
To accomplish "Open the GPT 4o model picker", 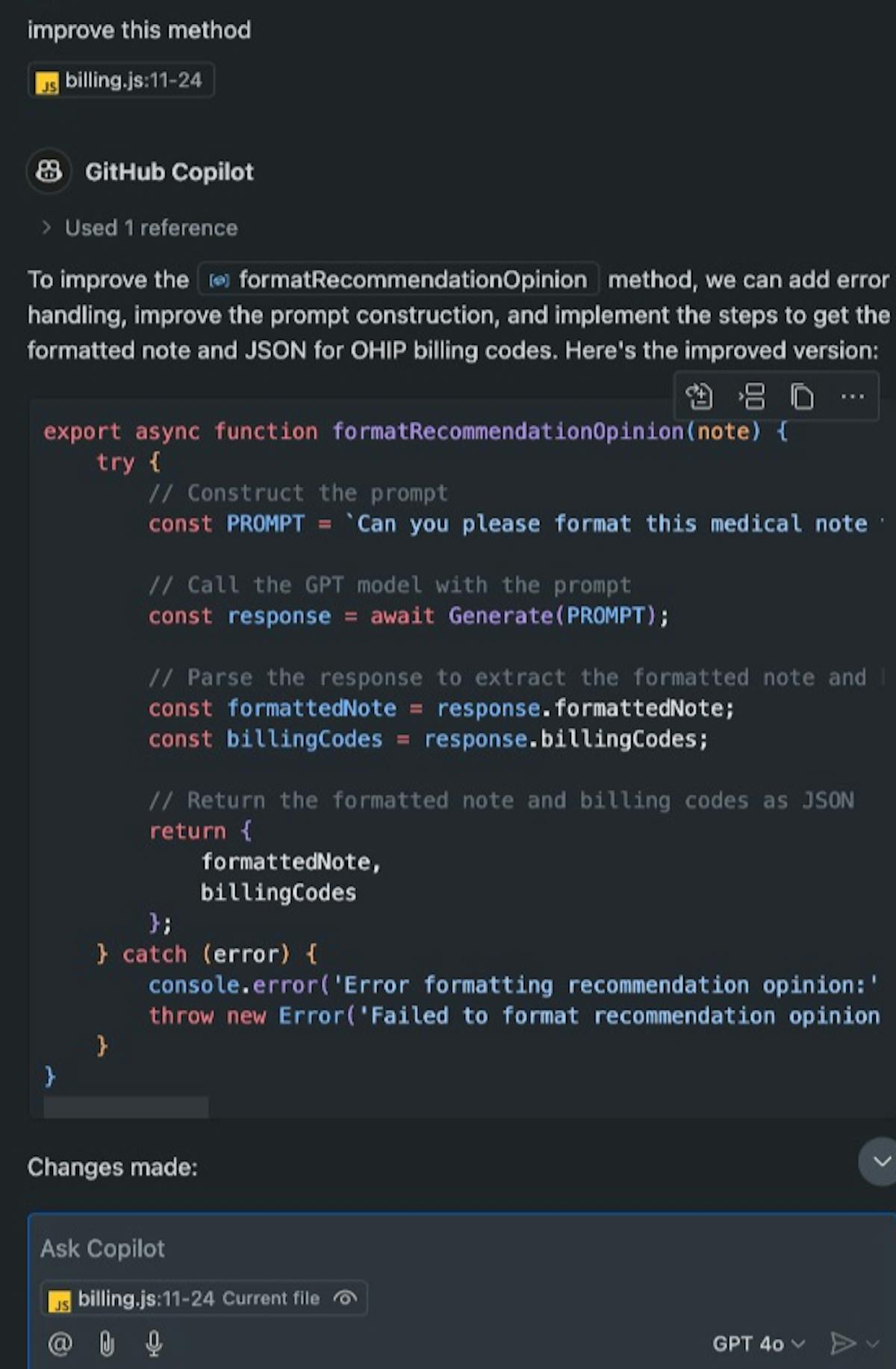I will 758,1344.
